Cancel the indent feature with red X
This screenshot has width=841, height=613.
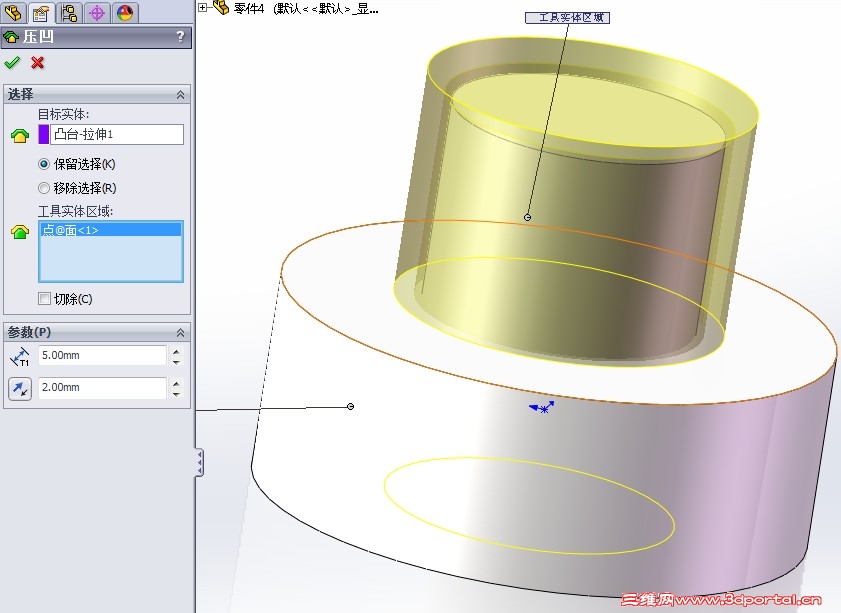click(x=38, y=63)
